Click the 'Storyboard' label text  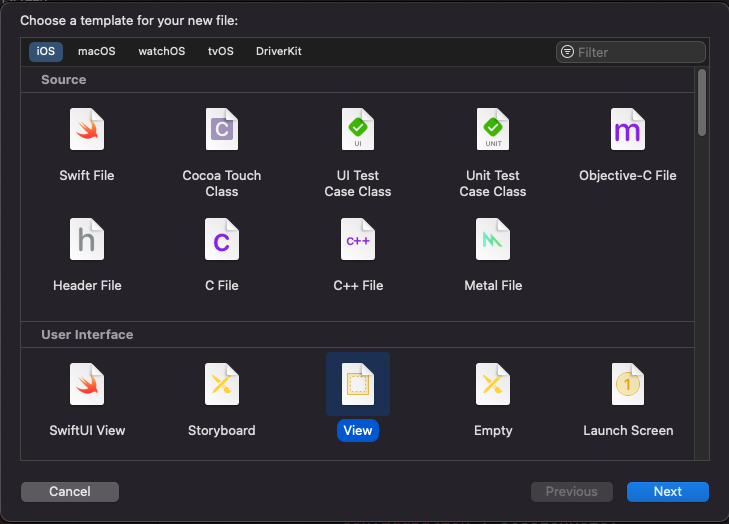click(x=222, y=431)
